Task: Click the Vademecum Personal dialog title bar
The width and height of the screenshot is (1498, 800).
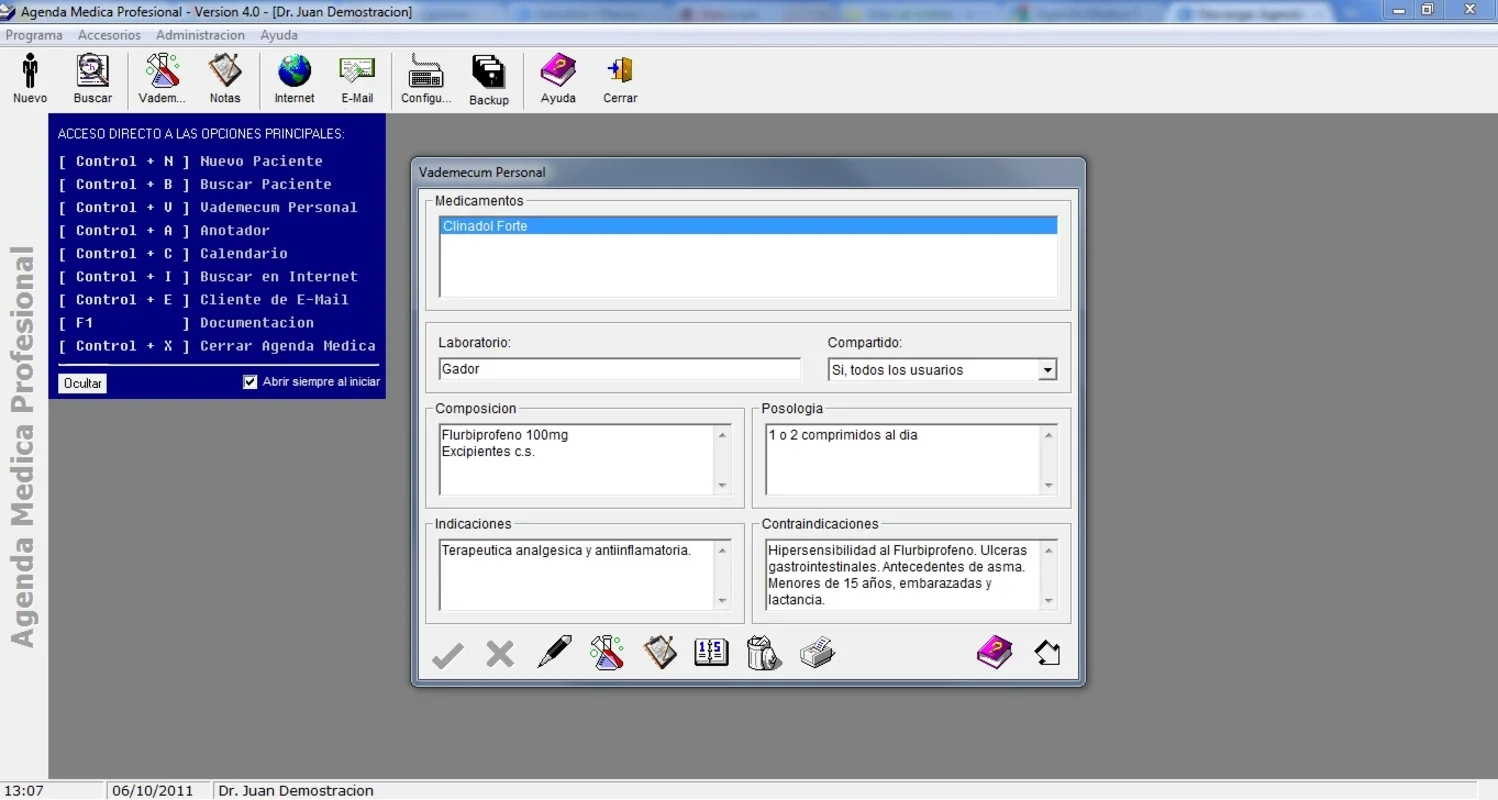Action: [748, 172]
